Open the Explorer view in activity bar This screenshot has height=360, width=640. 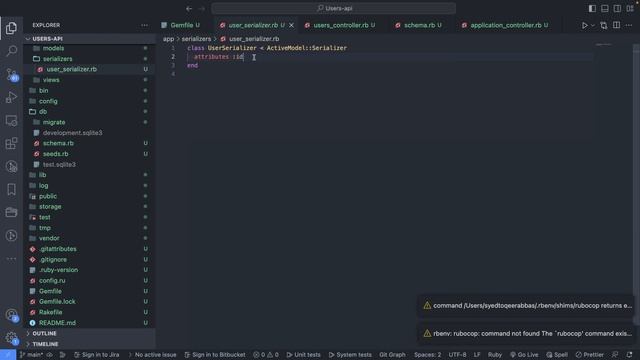click(x=11, y=28)
